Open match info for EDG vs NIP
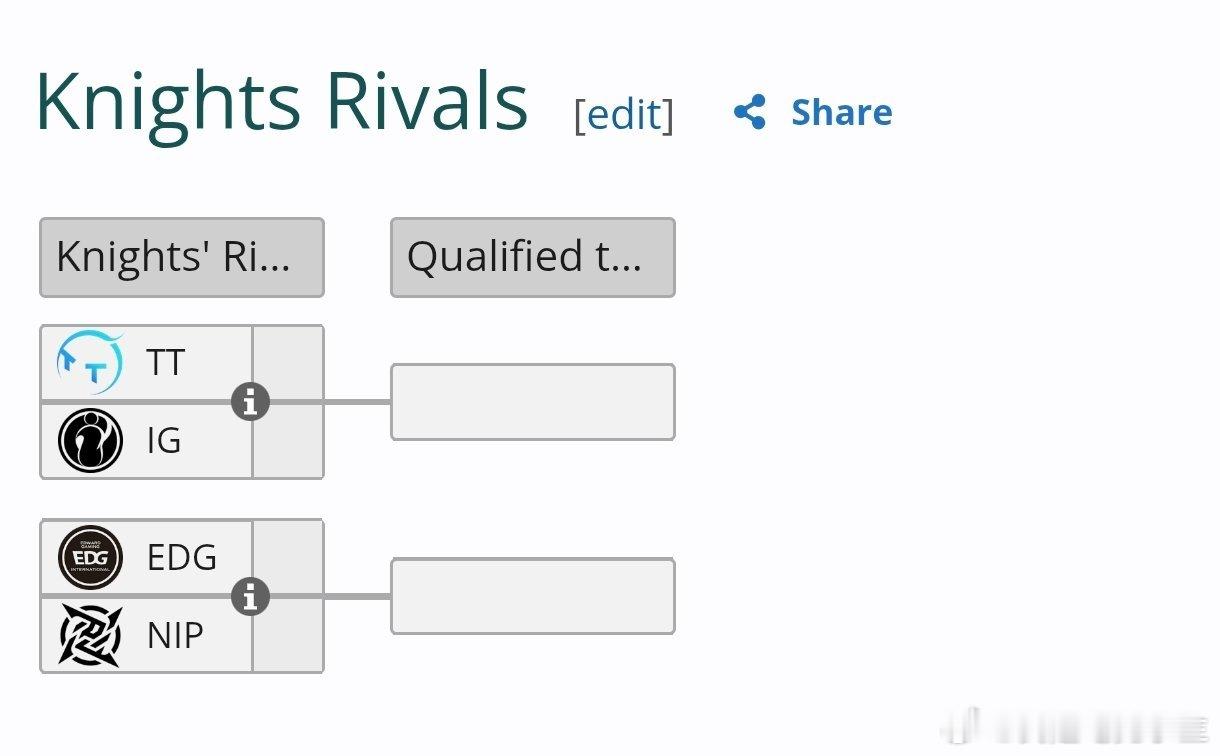This screenshot has width=1220, height=756. click(x=250, y=597)
